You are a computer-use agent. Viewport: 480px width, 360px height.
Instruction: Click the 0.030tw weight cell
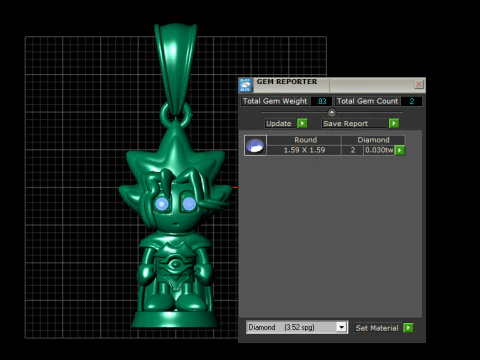(x=379, y=150)
